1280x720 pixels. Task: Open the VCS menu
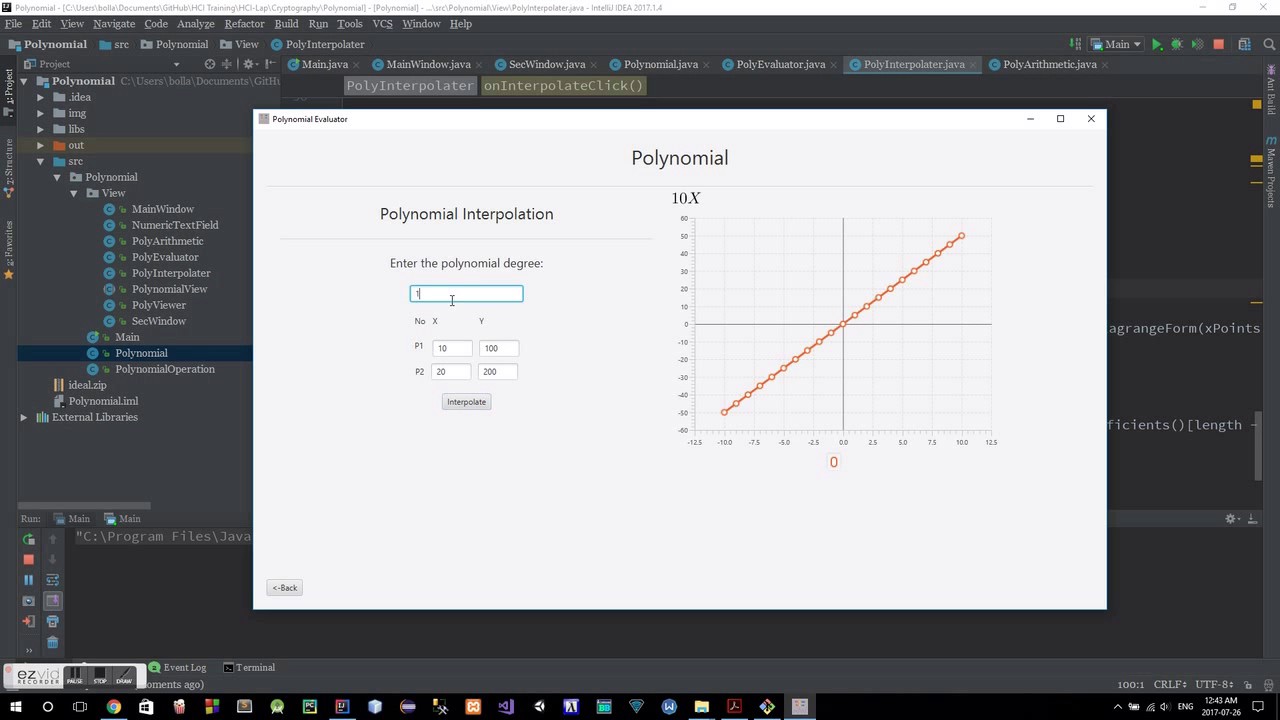(382, 23)
